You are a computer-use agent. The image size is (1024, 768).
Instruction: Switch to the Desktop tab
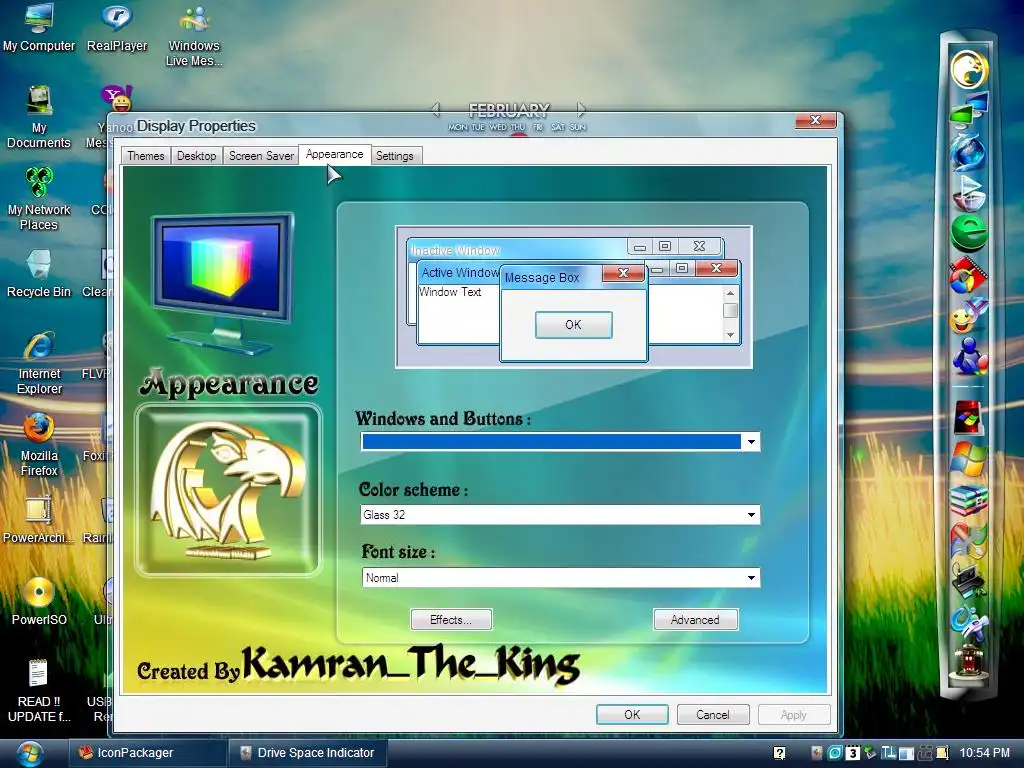coord(197,156)
